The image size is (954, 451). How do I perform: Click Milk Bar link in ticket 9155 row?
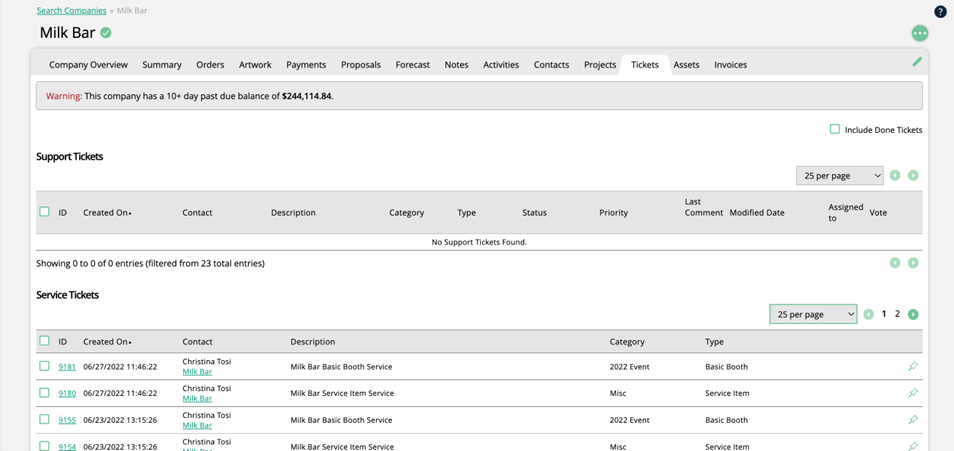coord(197,425)
